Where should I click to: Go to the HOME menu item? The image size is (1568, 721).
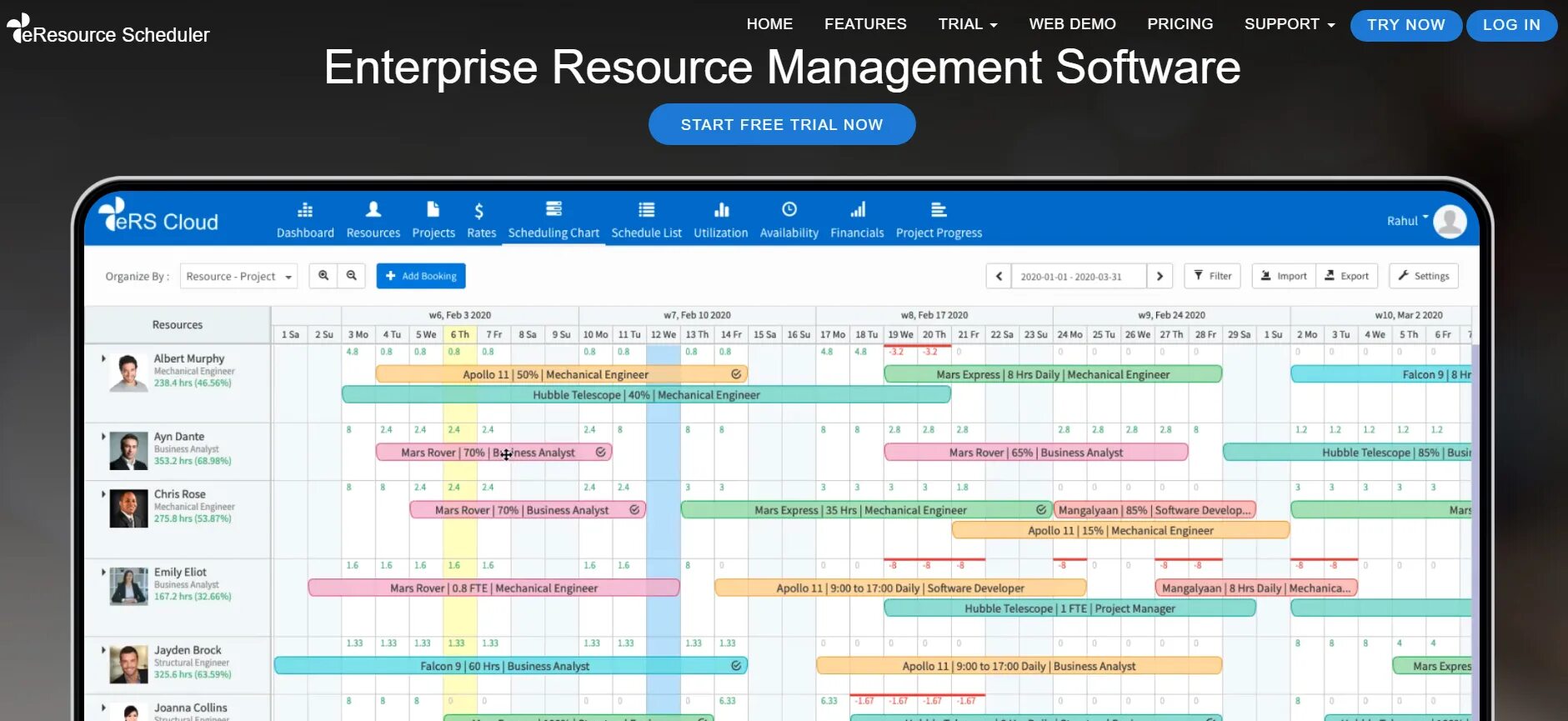pyautogui.click(x=769, y=24)
